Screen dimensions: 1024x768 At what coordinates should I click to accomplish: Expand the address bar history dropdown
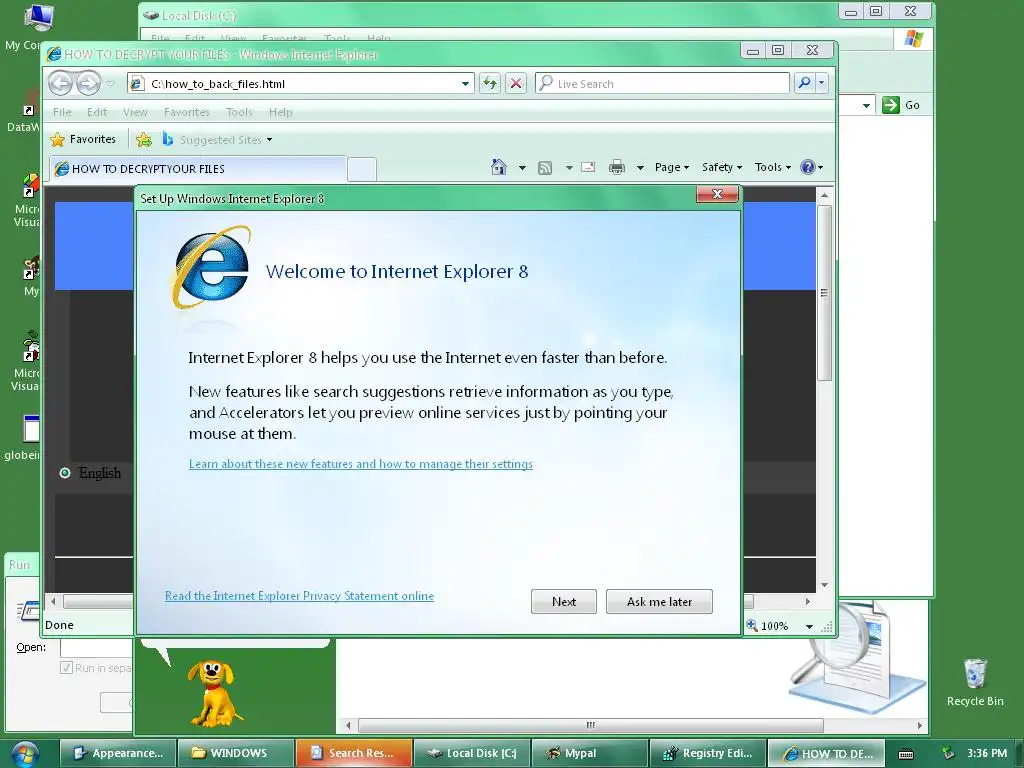tap(465, 84)
